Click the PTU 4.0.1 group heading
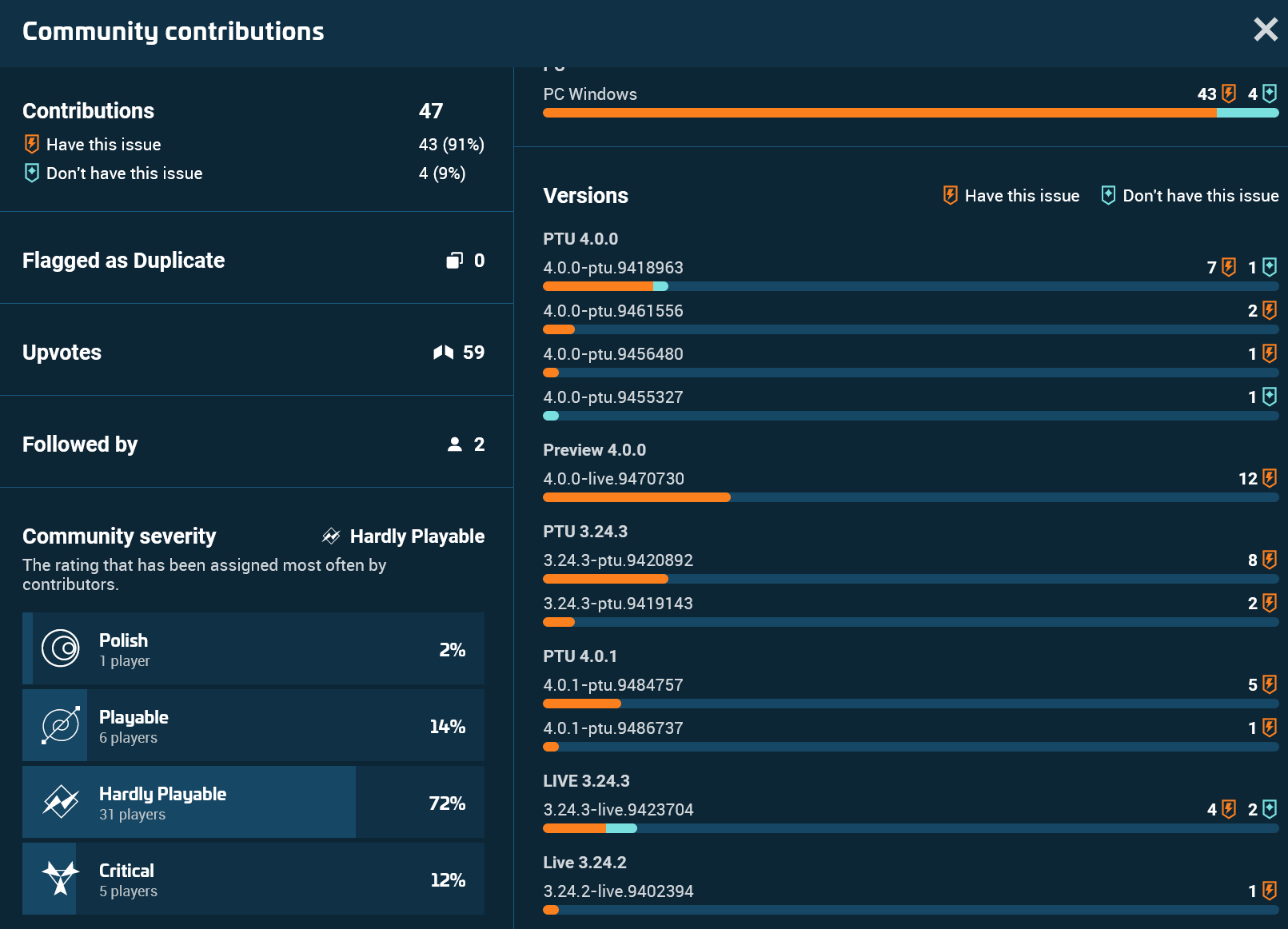 coord(580,656)
